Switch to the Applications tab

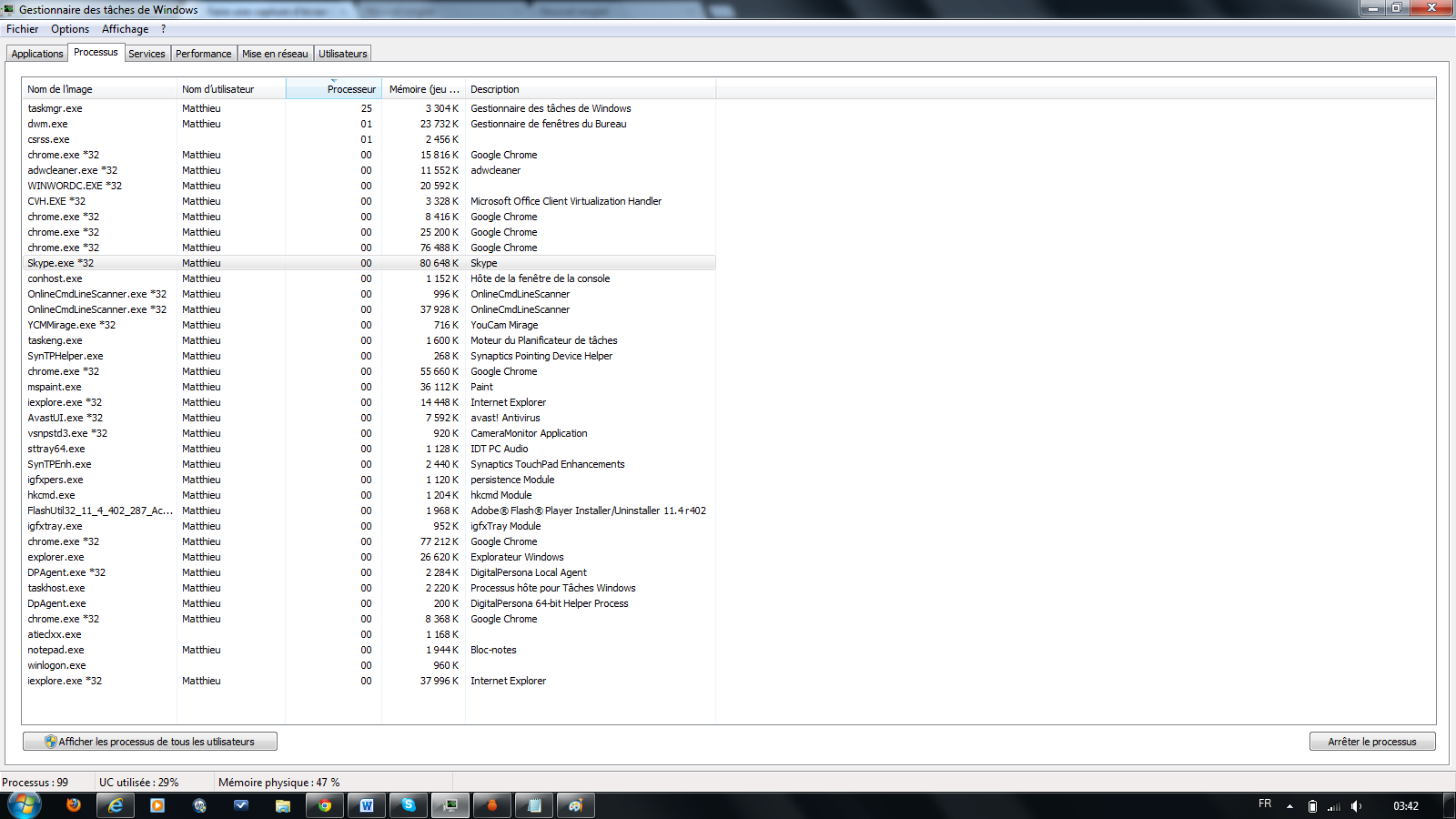(x=37, y=54)
